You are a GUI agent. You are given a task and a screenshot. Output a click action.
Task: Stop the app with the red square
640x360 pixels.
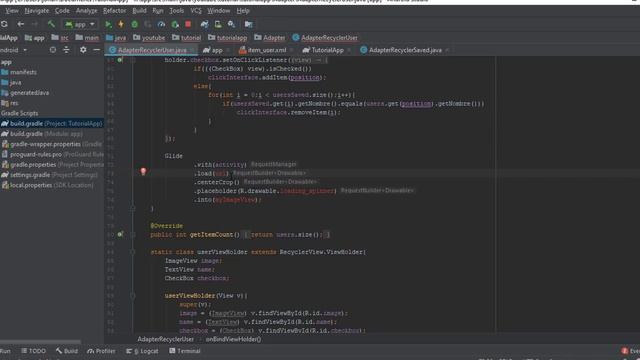pos(188,24)
